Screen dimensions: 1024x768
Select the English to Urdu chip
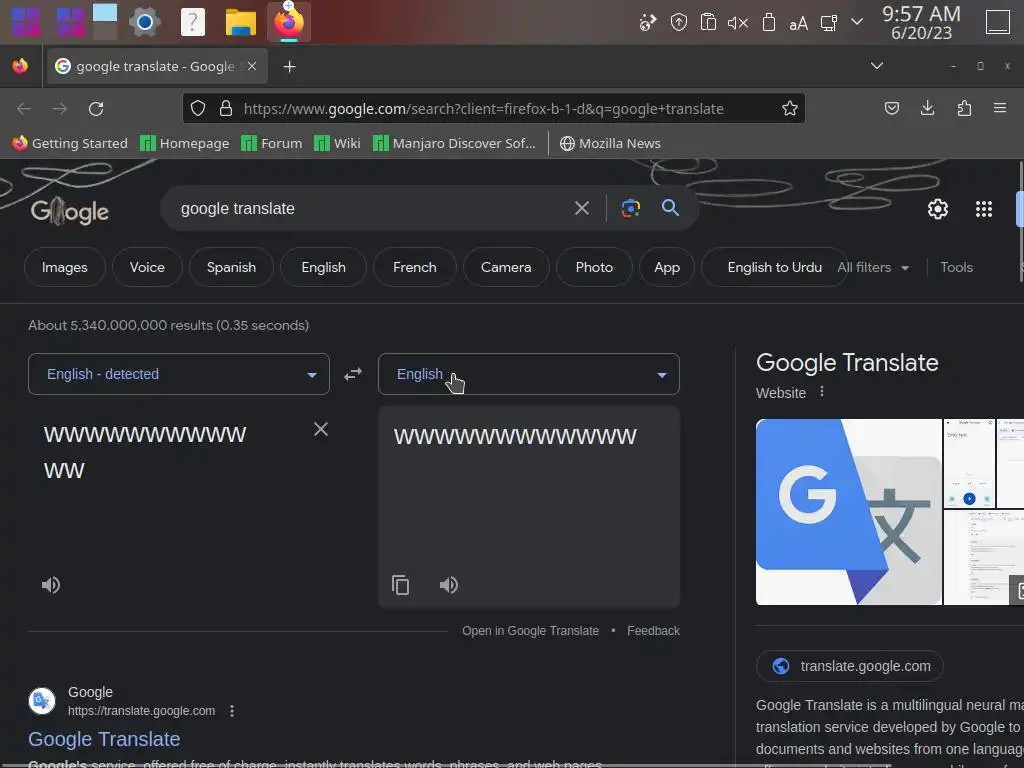point(774,267)
